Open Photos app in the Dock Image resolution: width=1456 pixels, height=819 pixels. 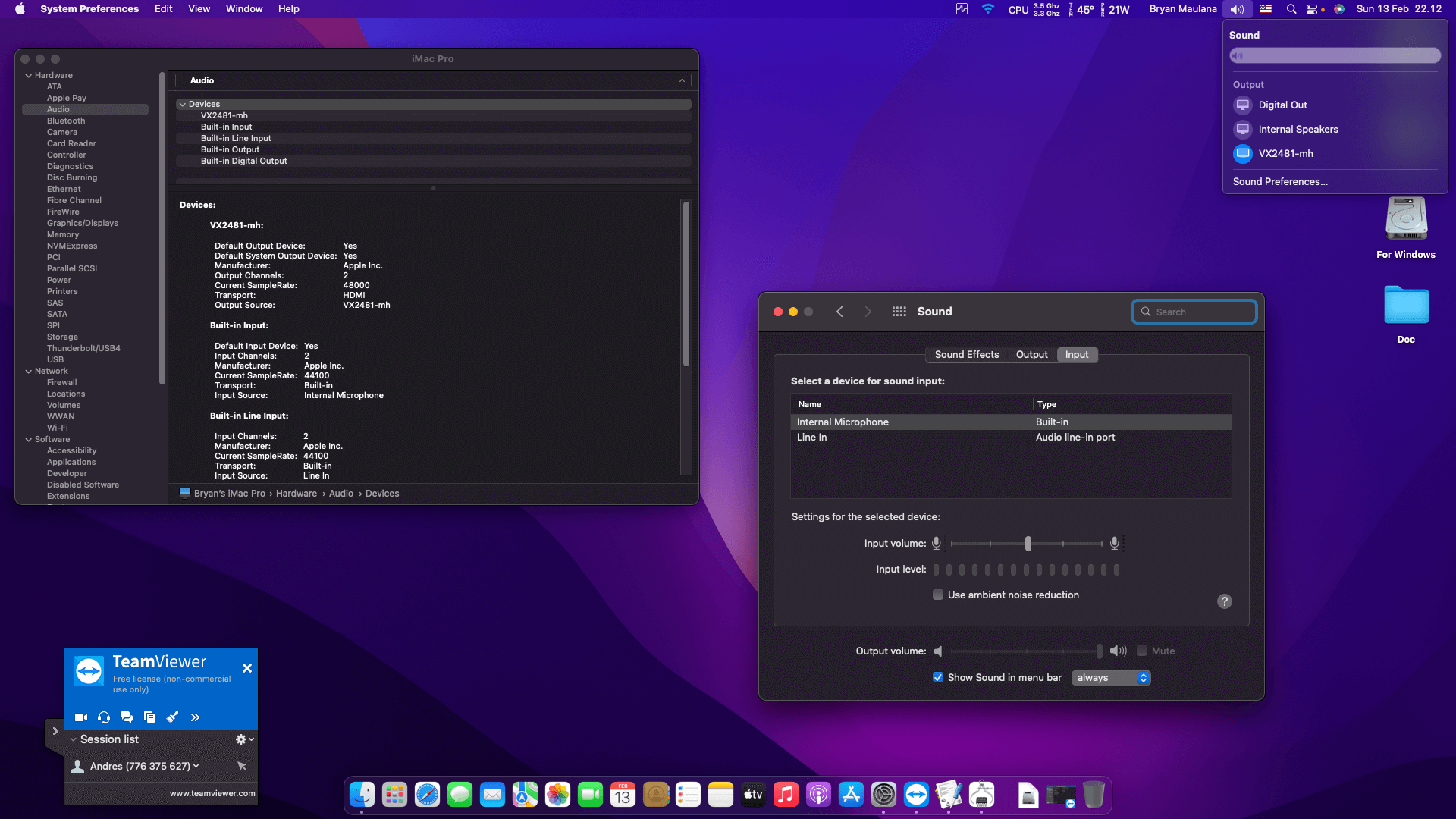[x=557, y=795]
